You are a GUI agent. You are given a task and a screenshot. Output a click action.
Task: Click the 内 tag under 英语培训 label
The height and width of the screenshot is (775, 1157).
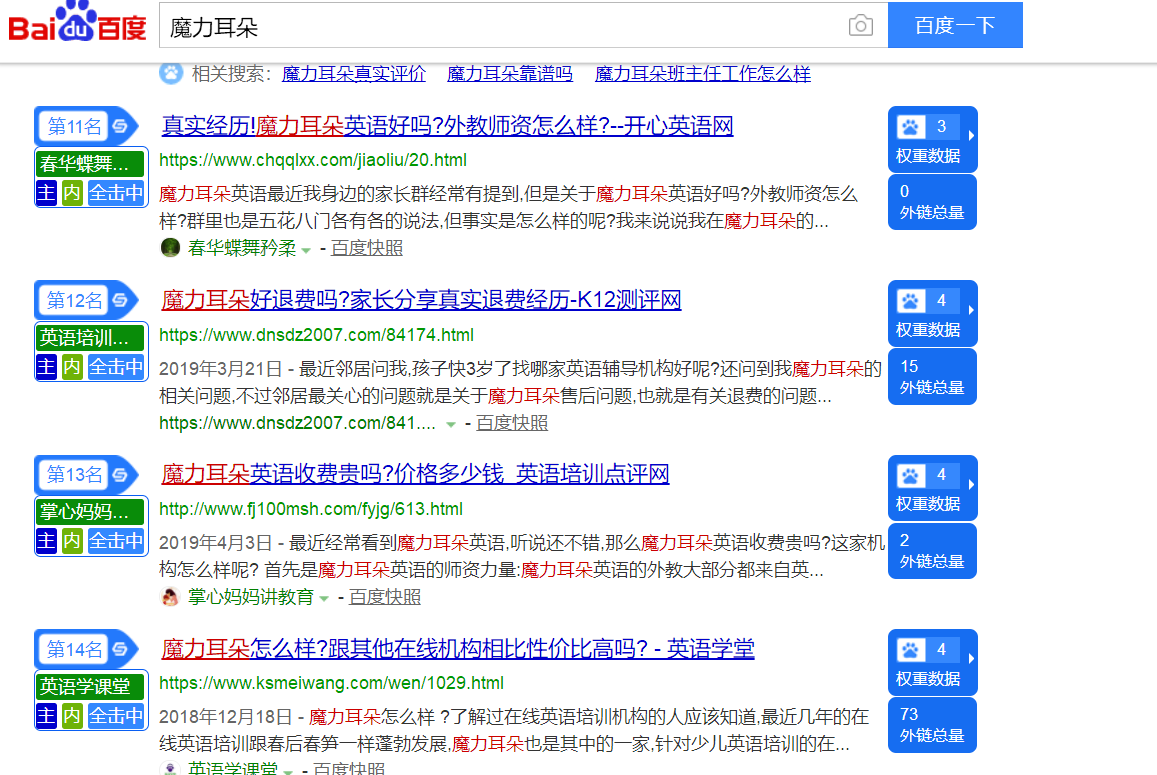click(72, 367)
